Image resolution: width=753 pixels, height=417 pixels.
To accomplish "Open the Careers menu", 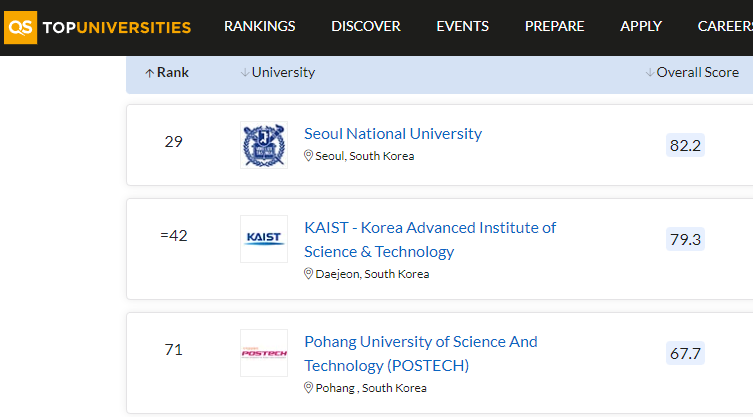I will pos(725,26).
